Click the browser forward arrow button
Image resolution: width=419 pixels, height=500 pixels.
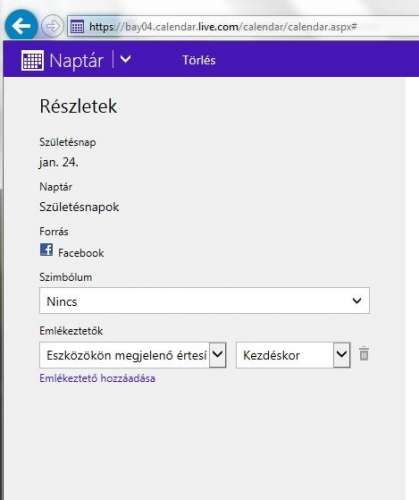[x=52, y=26]
